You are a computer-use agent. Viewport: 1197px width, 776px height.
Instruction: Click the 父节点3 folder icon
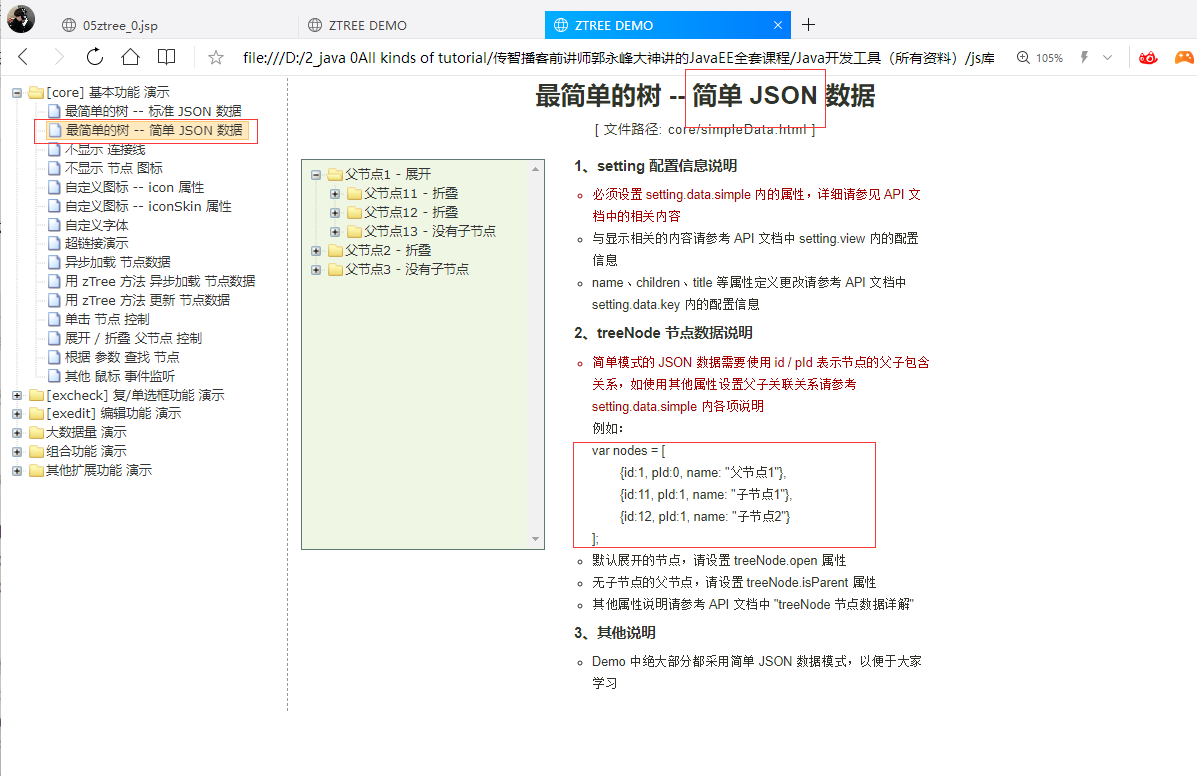pyautogui.click(x=335, y=270)
